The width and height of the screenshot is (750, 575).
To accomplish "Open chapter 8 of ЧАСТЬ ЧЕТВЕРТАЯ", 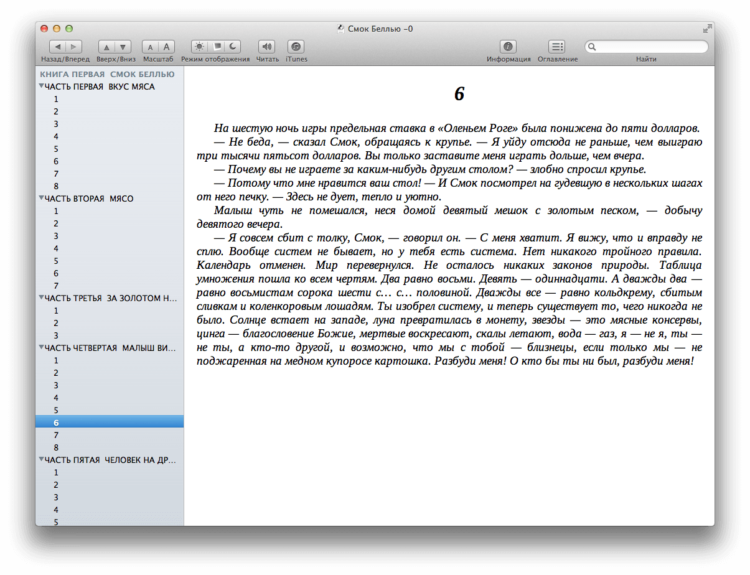I will (x=56, y=447).
